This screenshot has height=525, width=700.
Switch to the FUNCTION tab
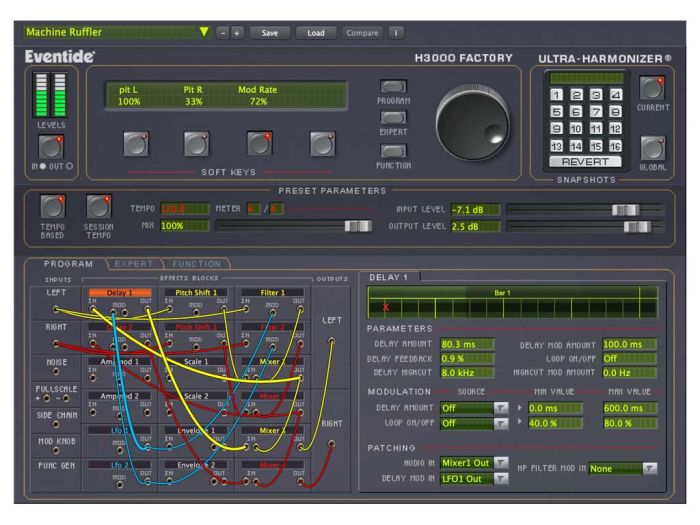tap(196, 264)
